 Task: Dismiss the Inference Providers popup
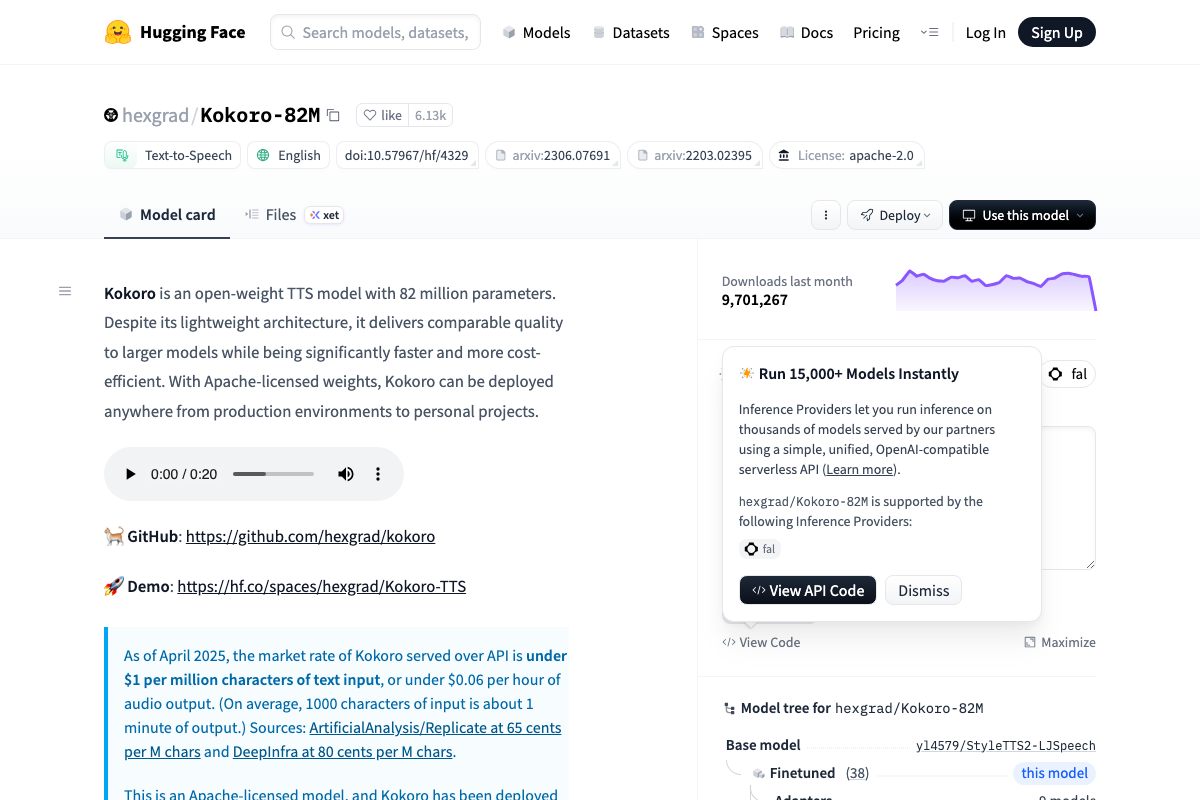923,590
